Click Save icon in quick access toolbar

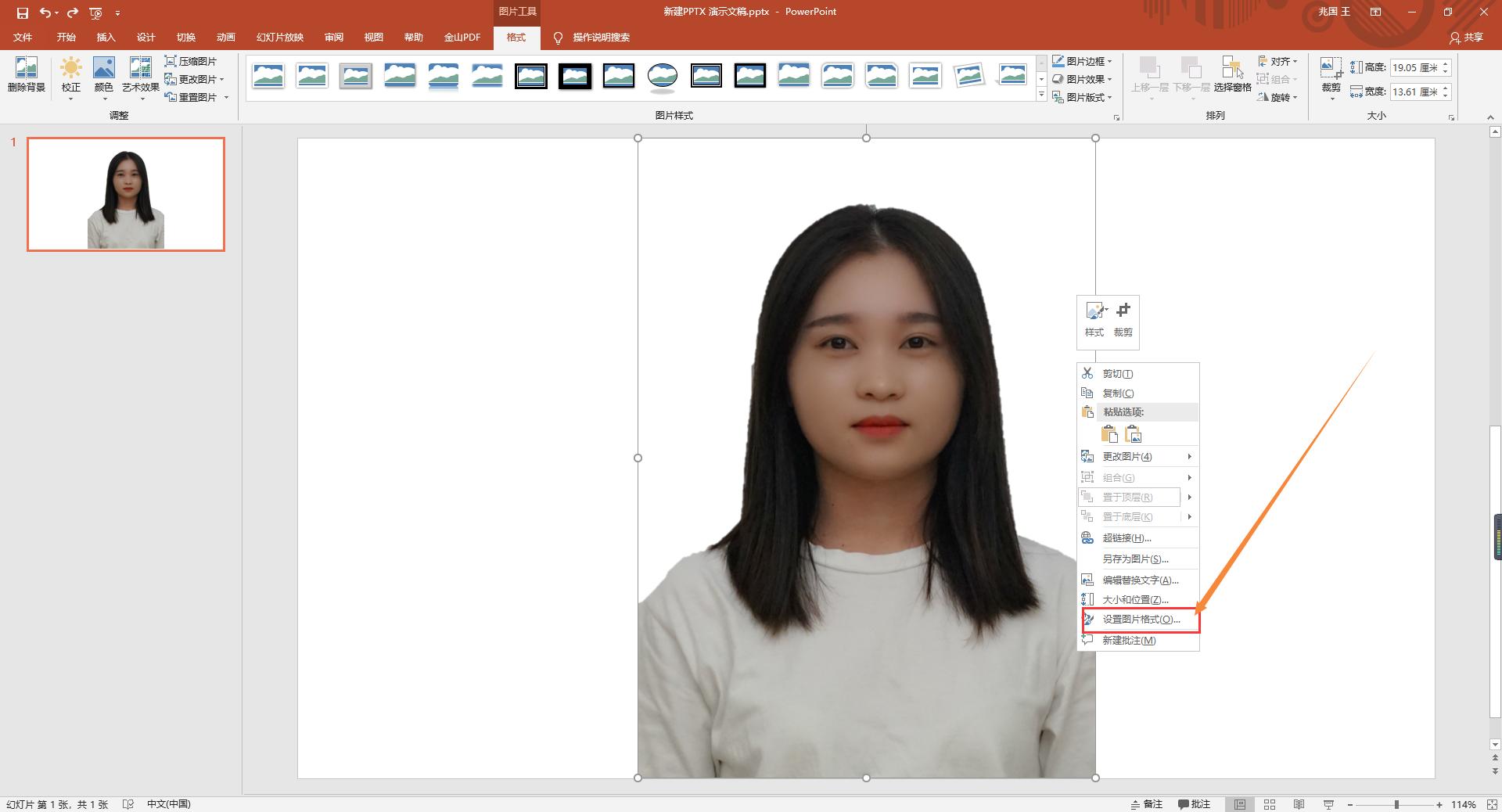click(22, 13)
